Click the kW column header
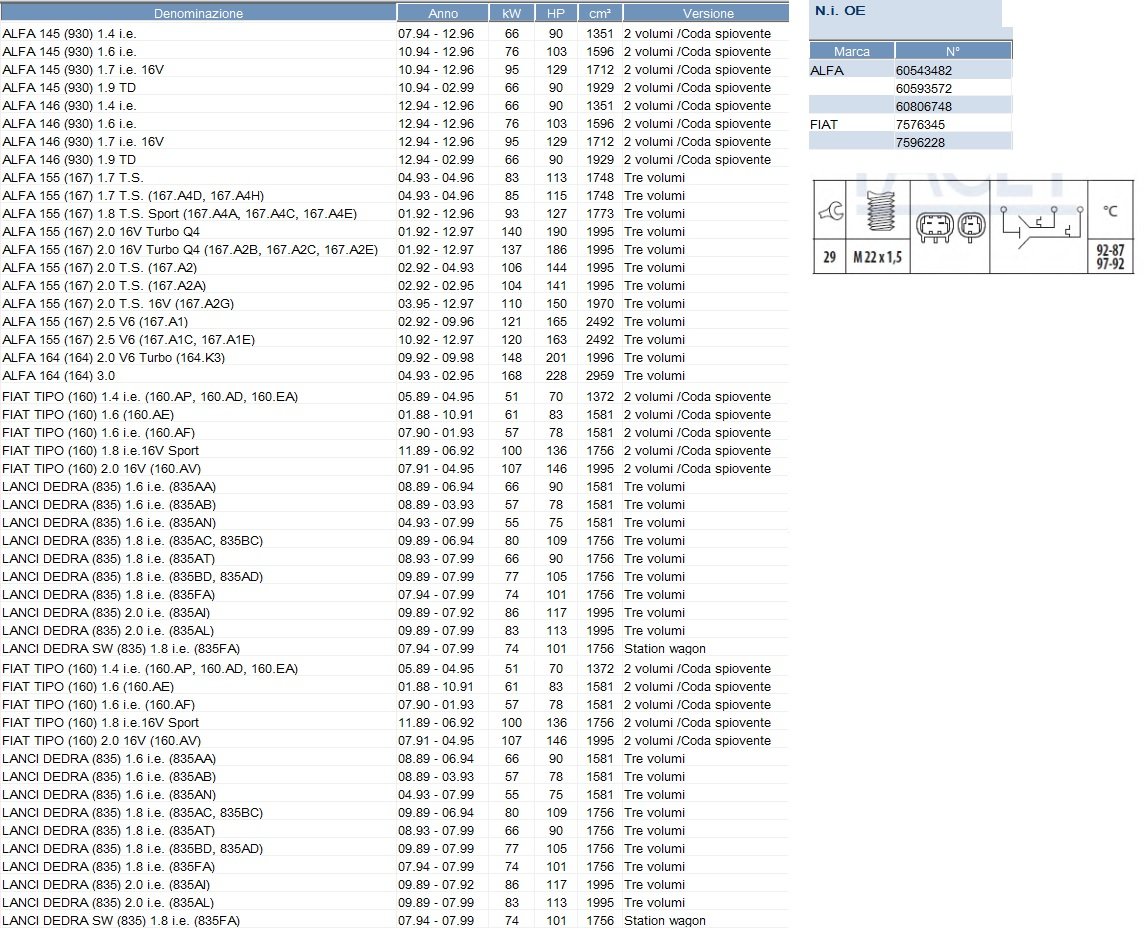This screenshot has width=1145, height=935. coord(511,13)
